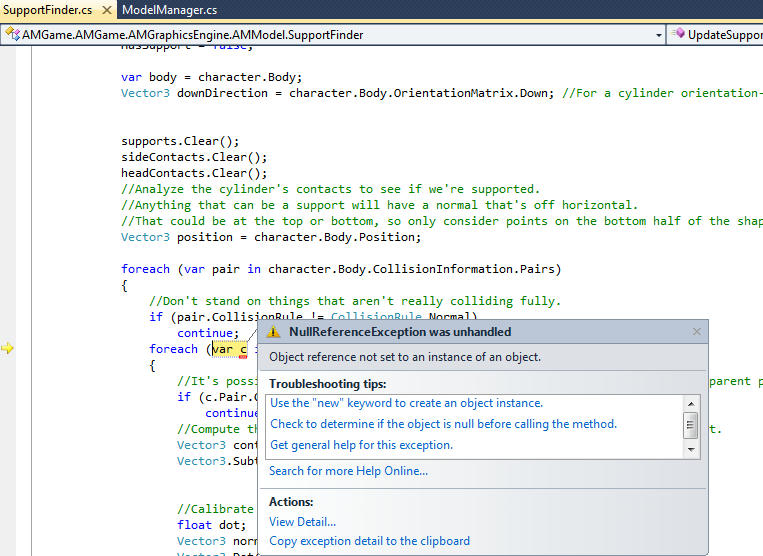The width and height of the screenshot is (763, 556).
Task: Close the NullReferenceException popup
Action: (696, 331)
